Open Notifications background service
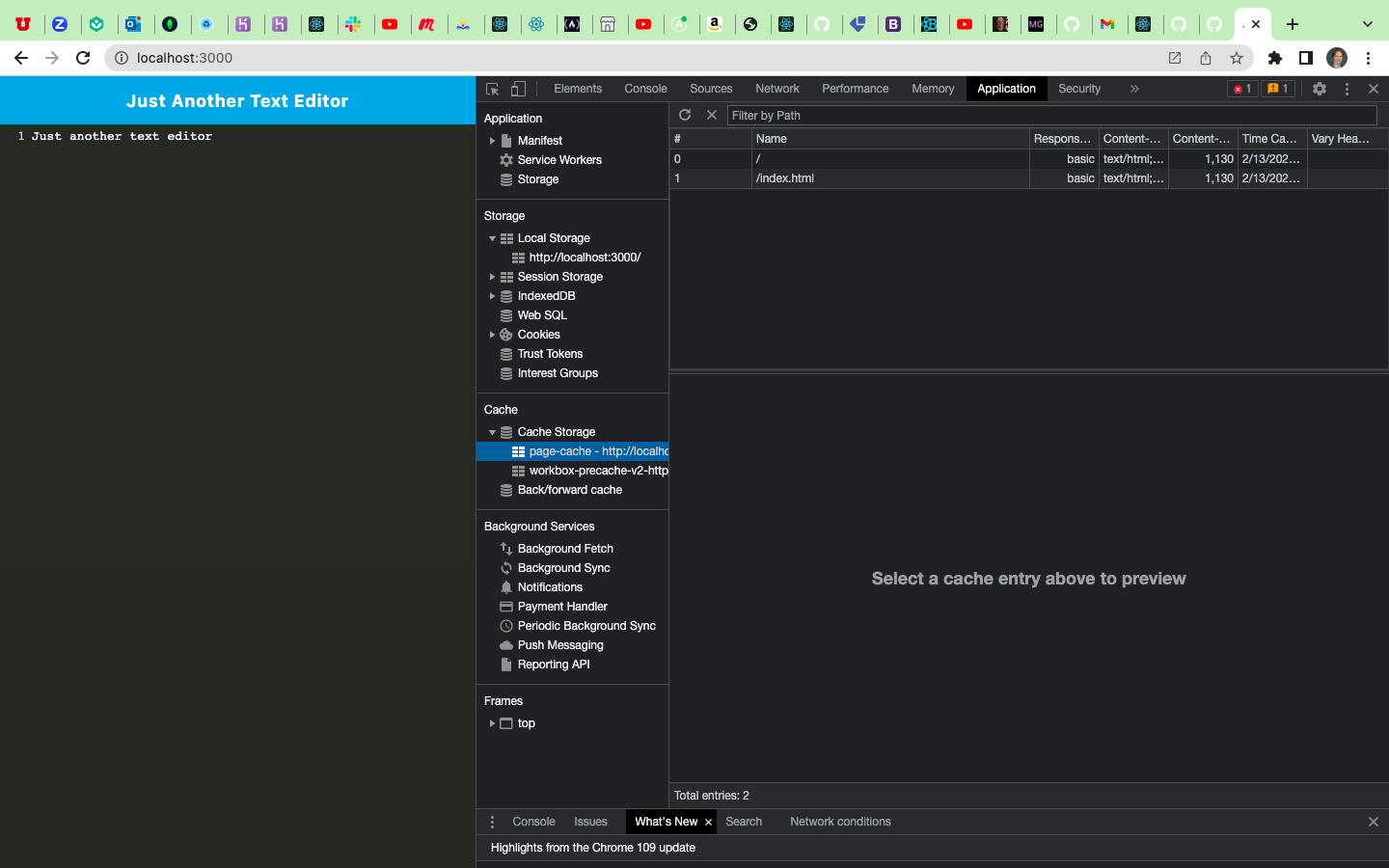 coord(550,587)
